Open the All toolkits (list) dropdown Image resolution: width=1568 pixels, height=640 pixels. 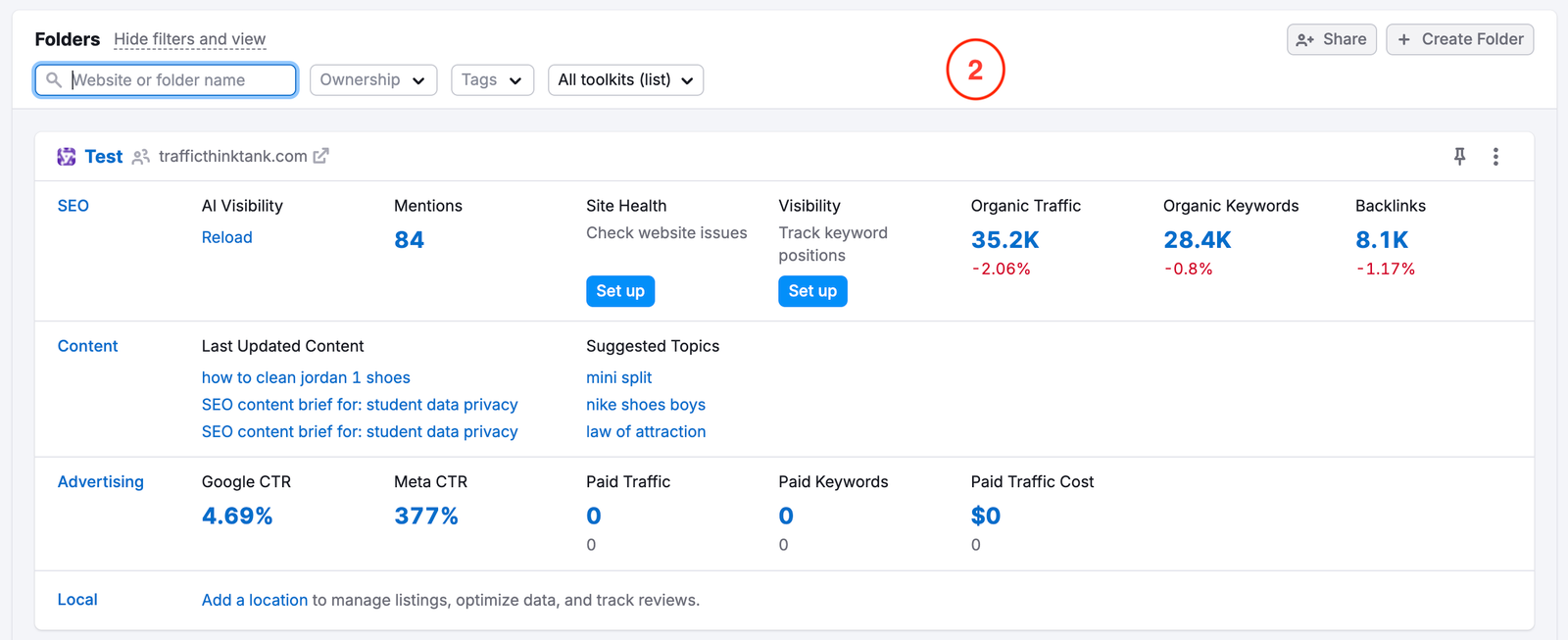click(625, 80)
